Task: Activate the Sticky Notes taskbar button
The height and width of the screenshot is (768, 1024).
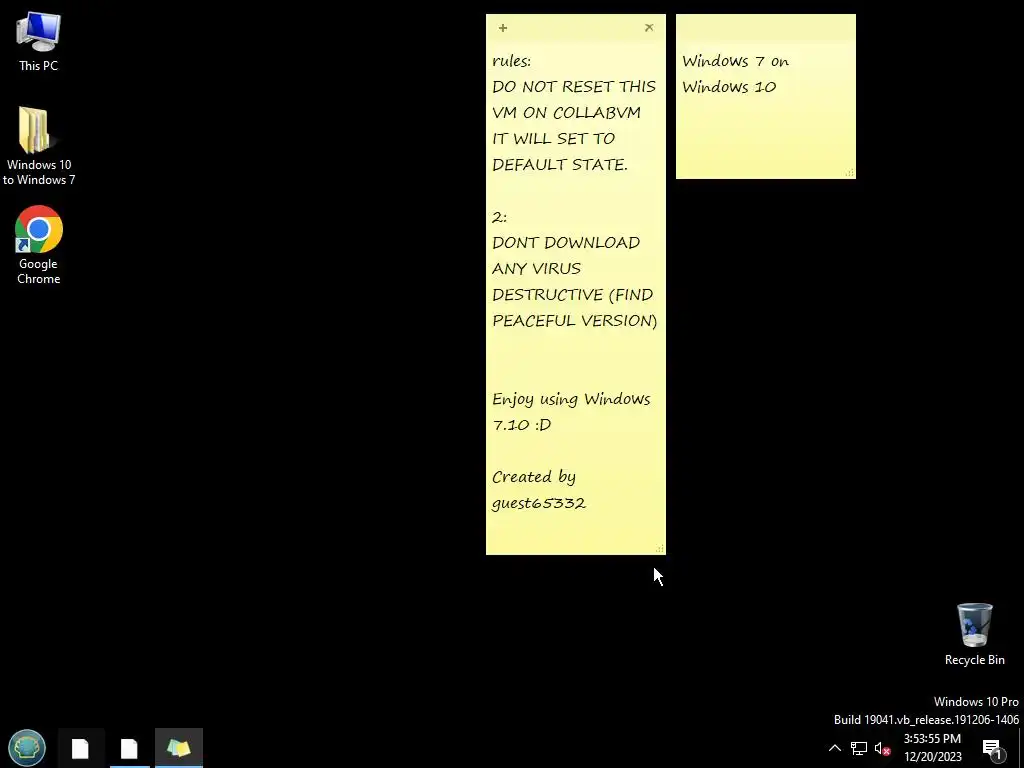Action: pyautogui.click(x=179, y=748)
